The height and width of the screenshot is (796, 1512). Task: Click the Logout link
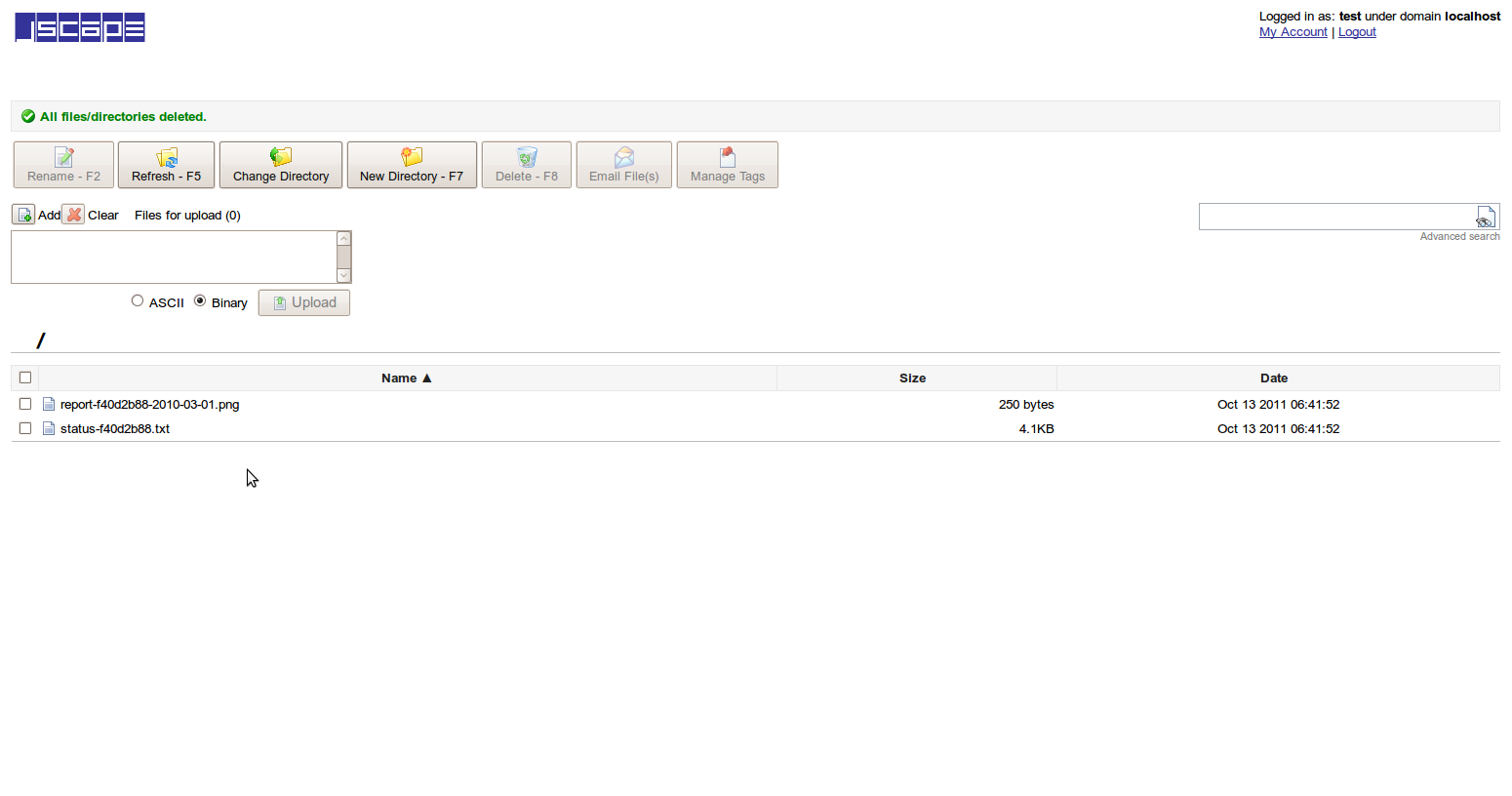1357,31
